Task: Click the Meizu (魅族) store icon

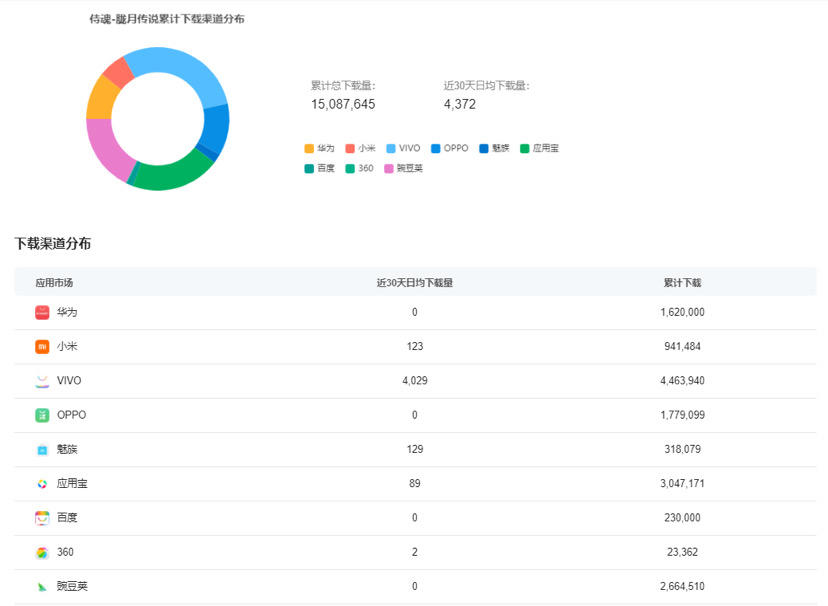Action: [42, 449]
